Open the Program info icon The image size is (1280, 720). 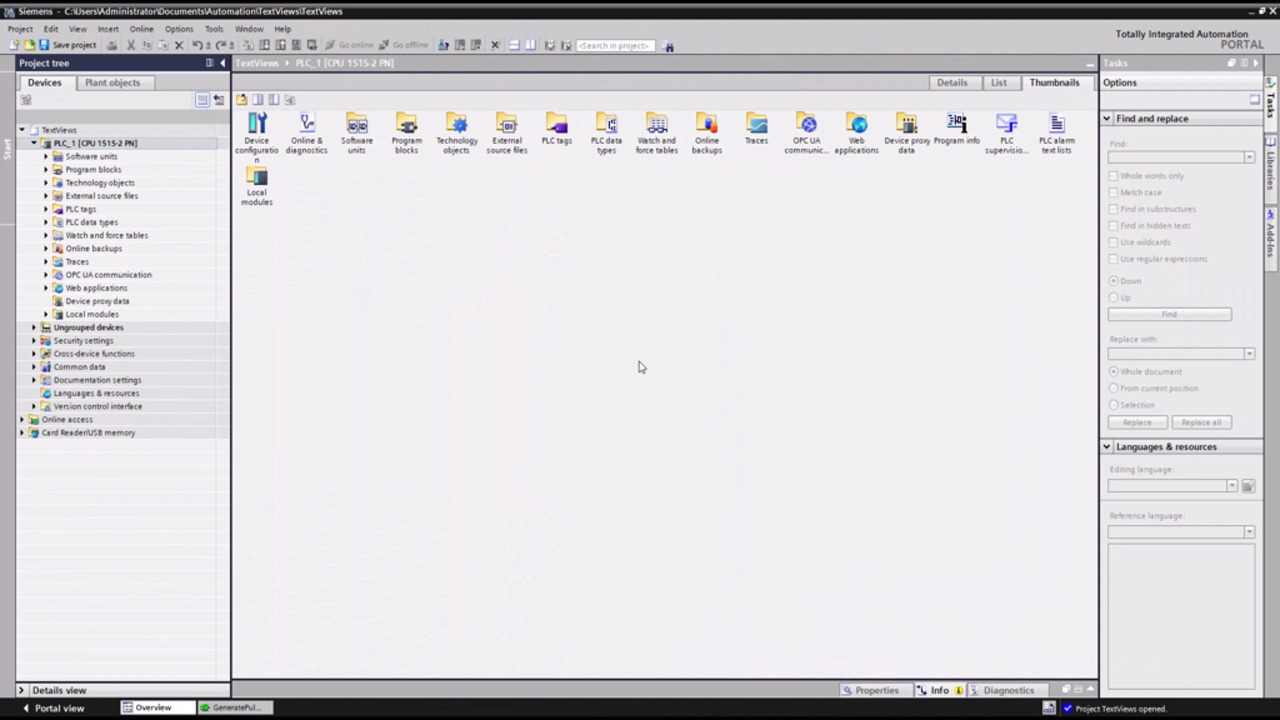956,124
